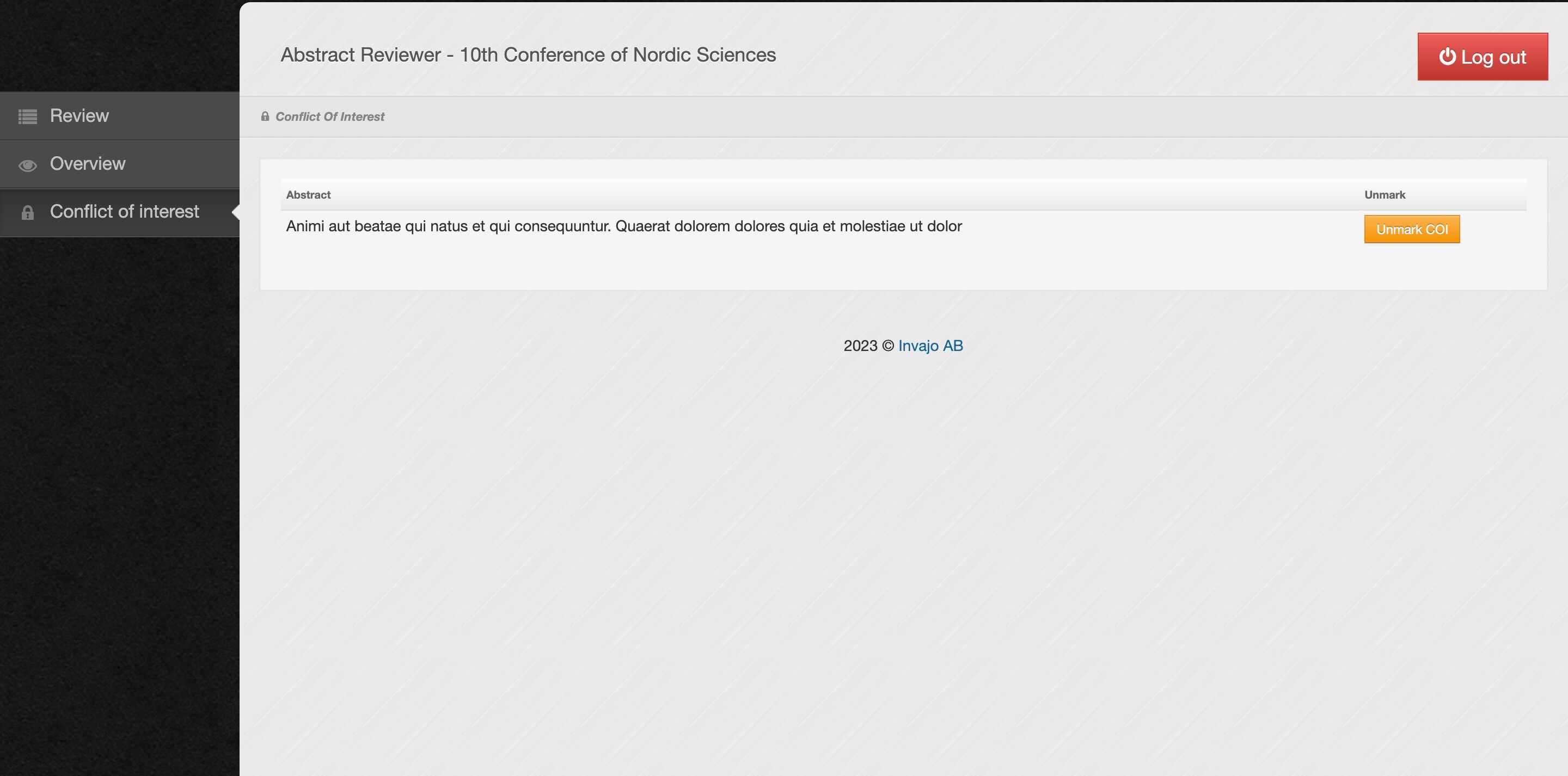Go to the Overview sidebar section
Screen dimensions: 1568x776
pos(88,164)
